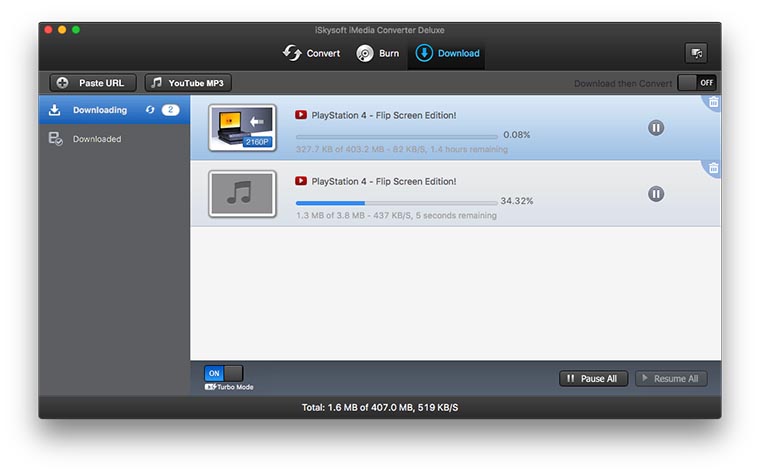Click the progress bar at 34.32%

pos(396,203)
